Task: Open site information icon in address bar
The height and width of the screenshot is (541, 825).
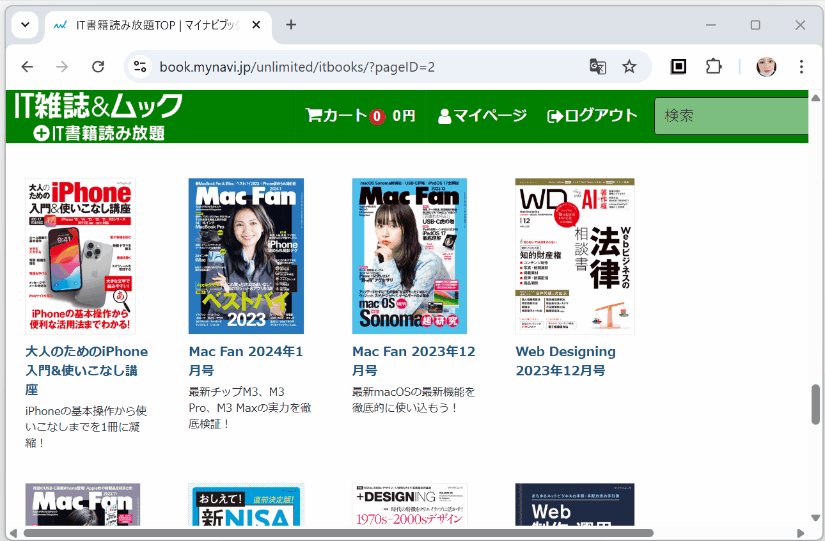Action: [x=140, y=67]
